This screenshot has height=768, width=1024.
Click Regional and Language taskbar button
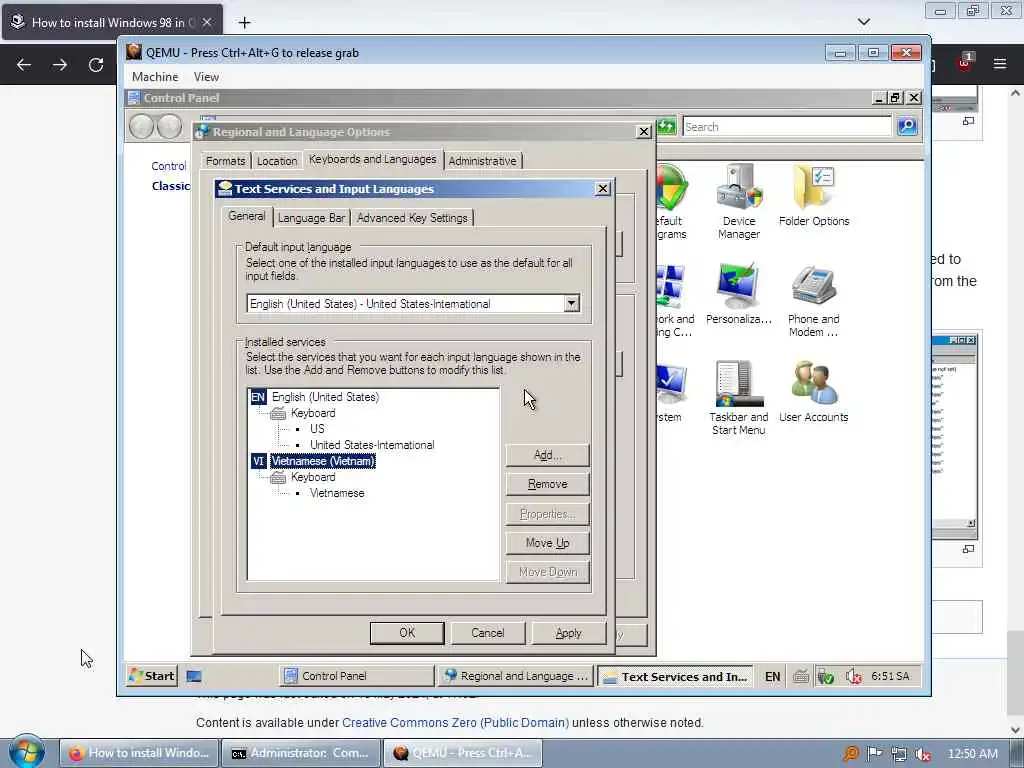click(516, 676)
